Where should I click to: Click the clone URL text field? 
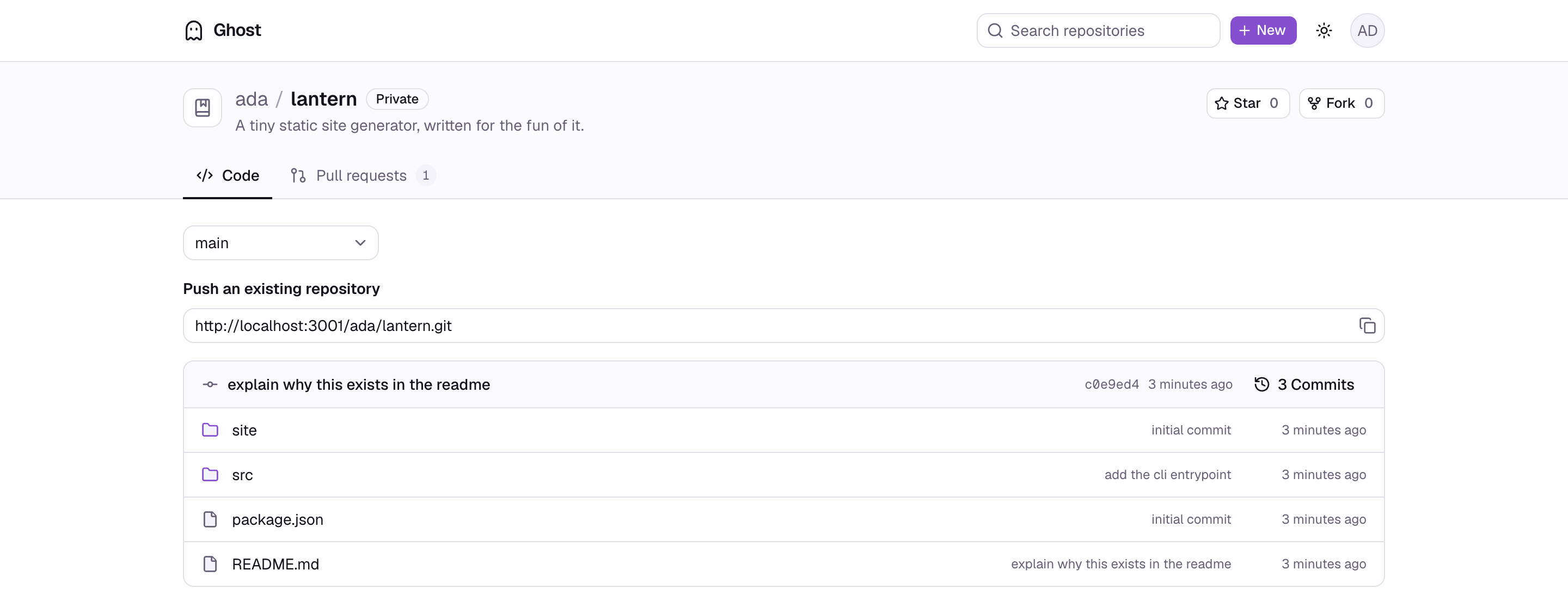click(x=783, y=326)
